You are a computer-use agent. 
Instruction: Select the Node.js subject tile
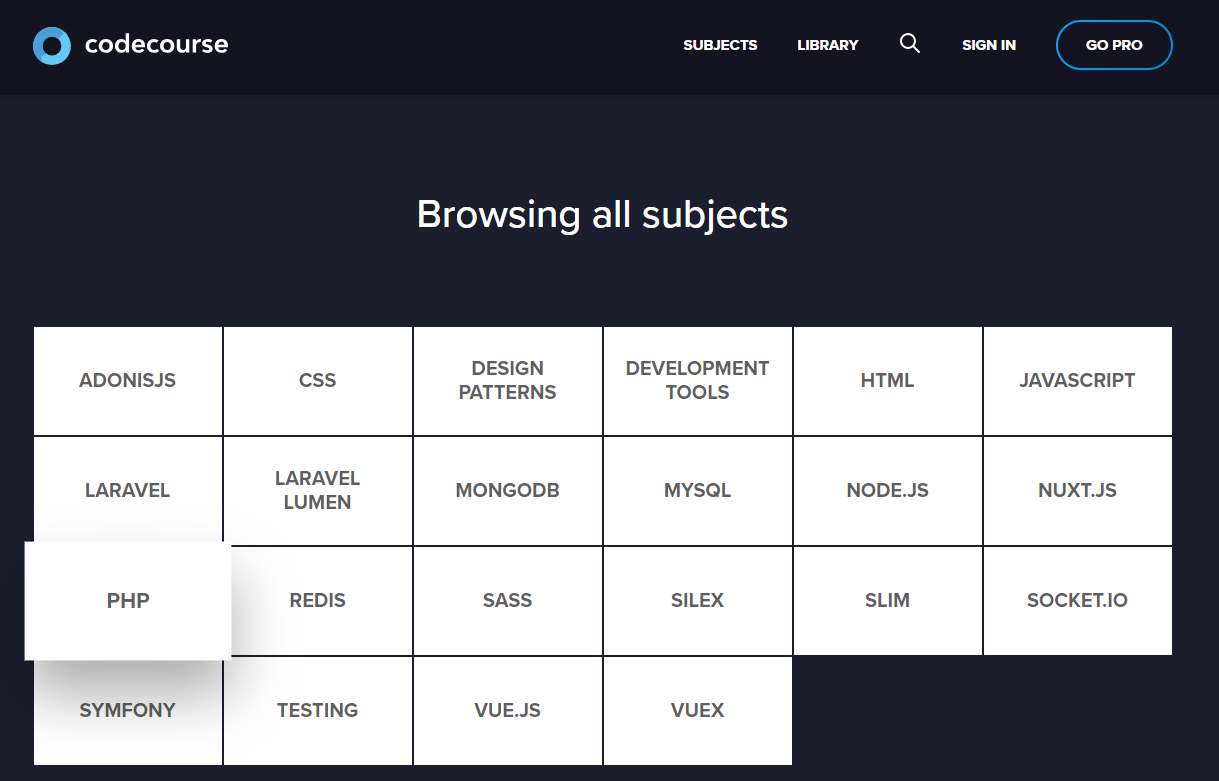(888, 491)
